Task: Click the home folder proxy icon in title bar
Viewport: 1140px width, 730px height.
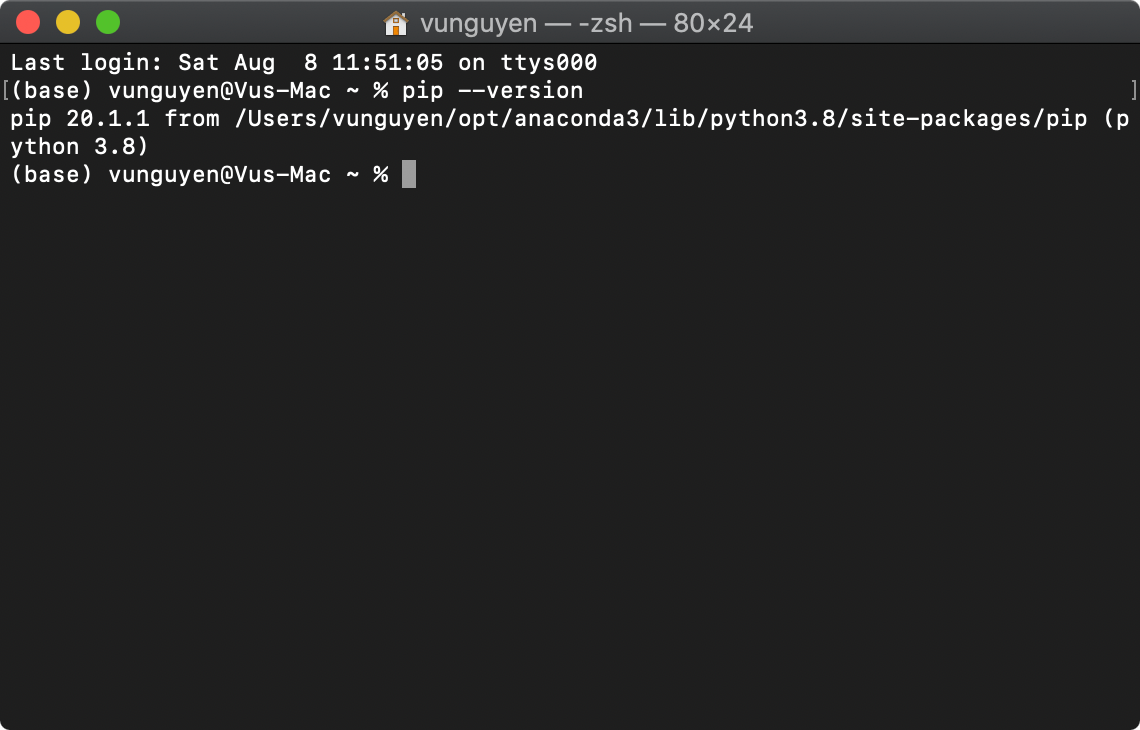Action: (x=396, y=23)
